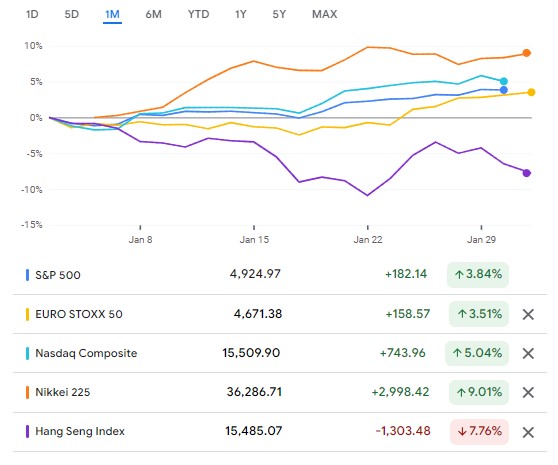
Task: Click the Jan 22 axis label
Action: click(x=368, y=239)
